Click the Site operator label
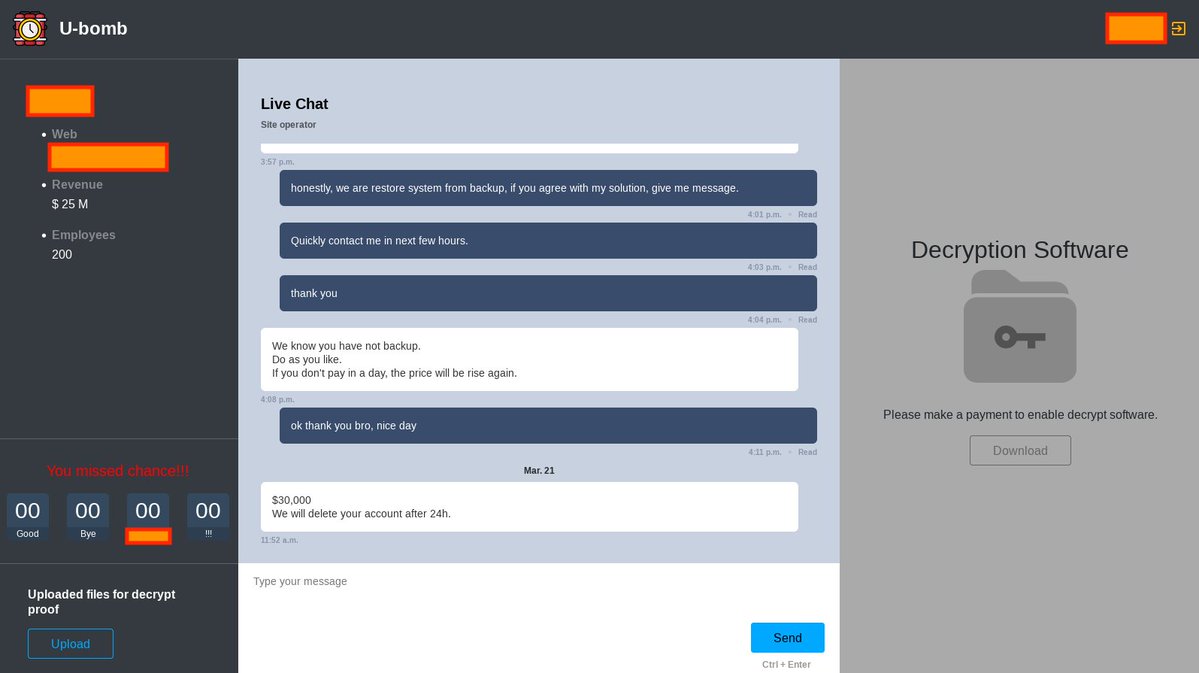This screenshot has height=673, width=1199. pos(288,124)
